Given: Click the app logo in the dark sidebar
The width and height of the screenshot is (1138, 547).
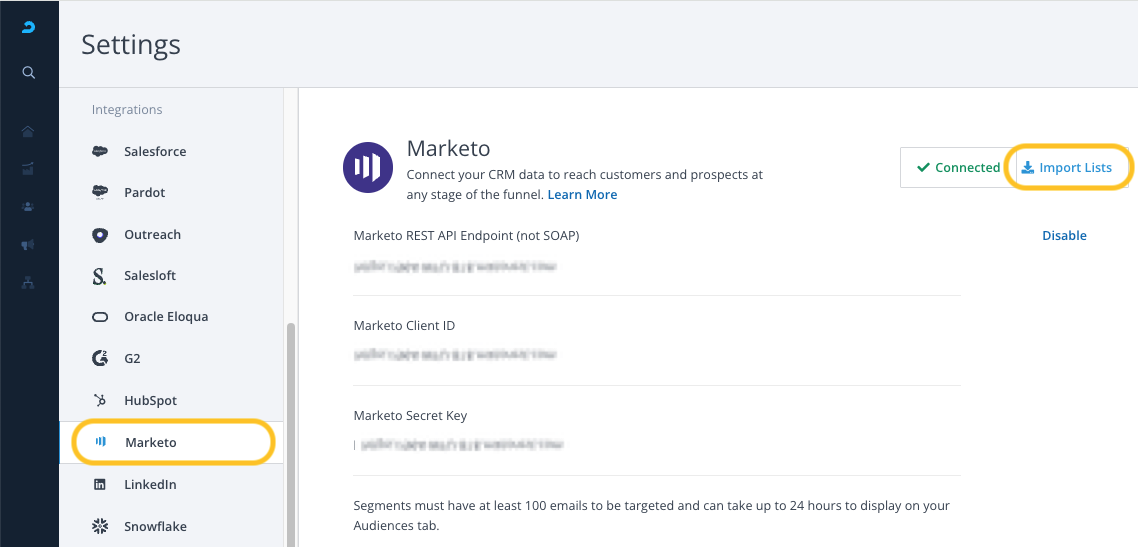Looking at the screenshot, I should coord(29,28).
